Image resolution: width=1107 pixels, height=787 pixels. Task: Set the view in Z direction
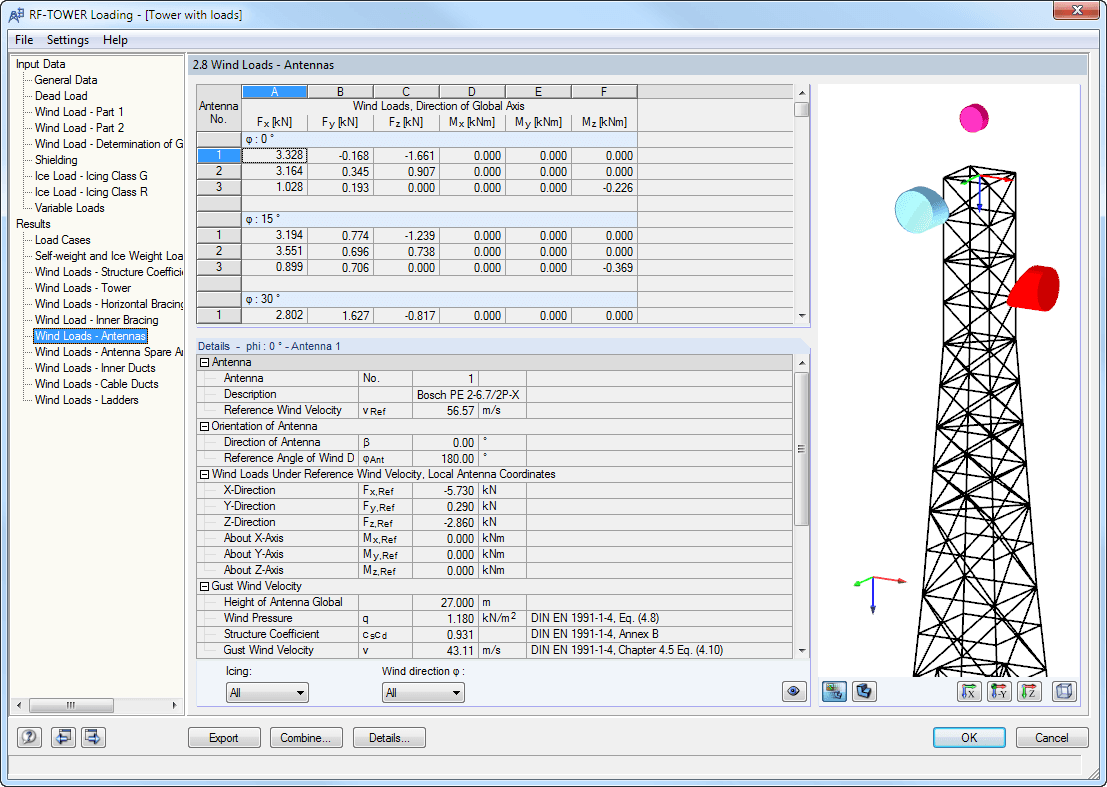[x=1028, y=691]
